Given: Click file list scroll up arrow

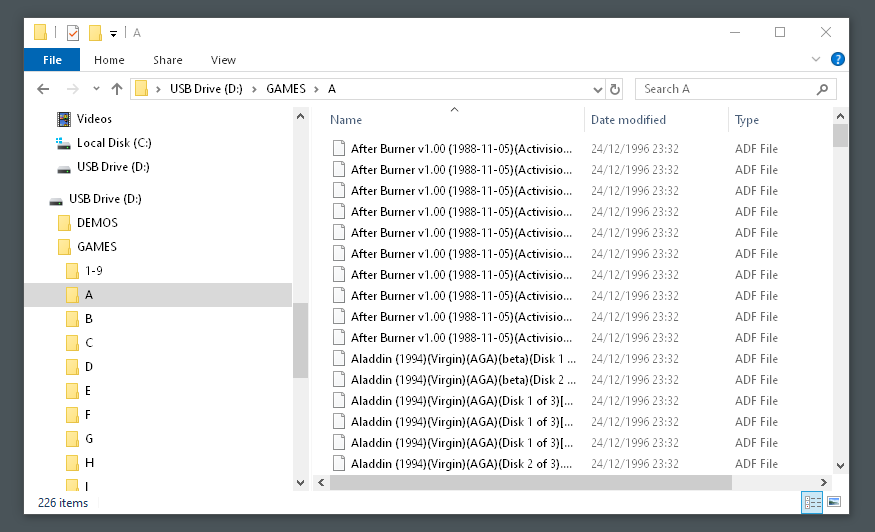Looking at the screenshot, I should (x=840, y=116).
